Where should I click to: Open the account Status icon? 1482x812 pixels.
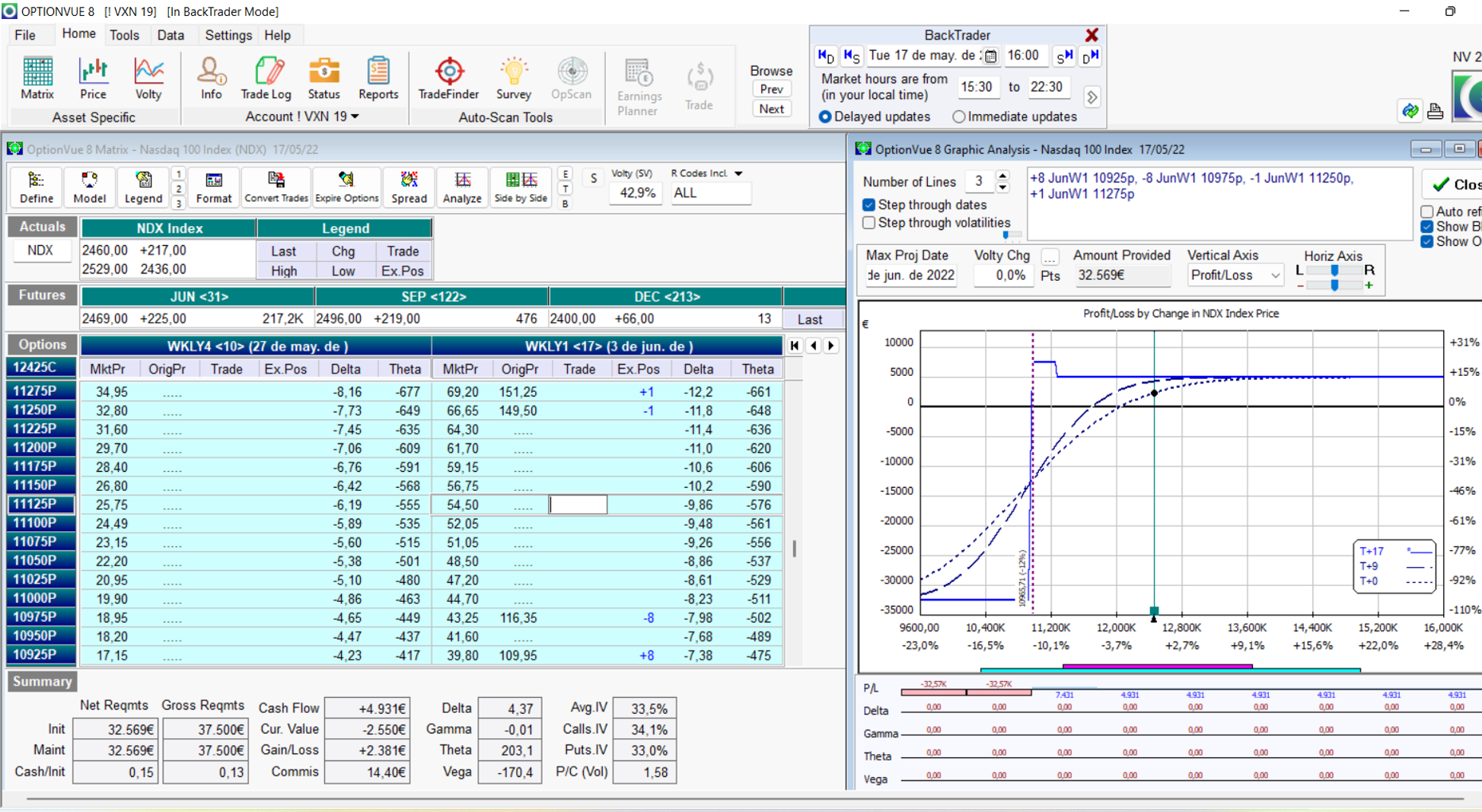point(323,78)
